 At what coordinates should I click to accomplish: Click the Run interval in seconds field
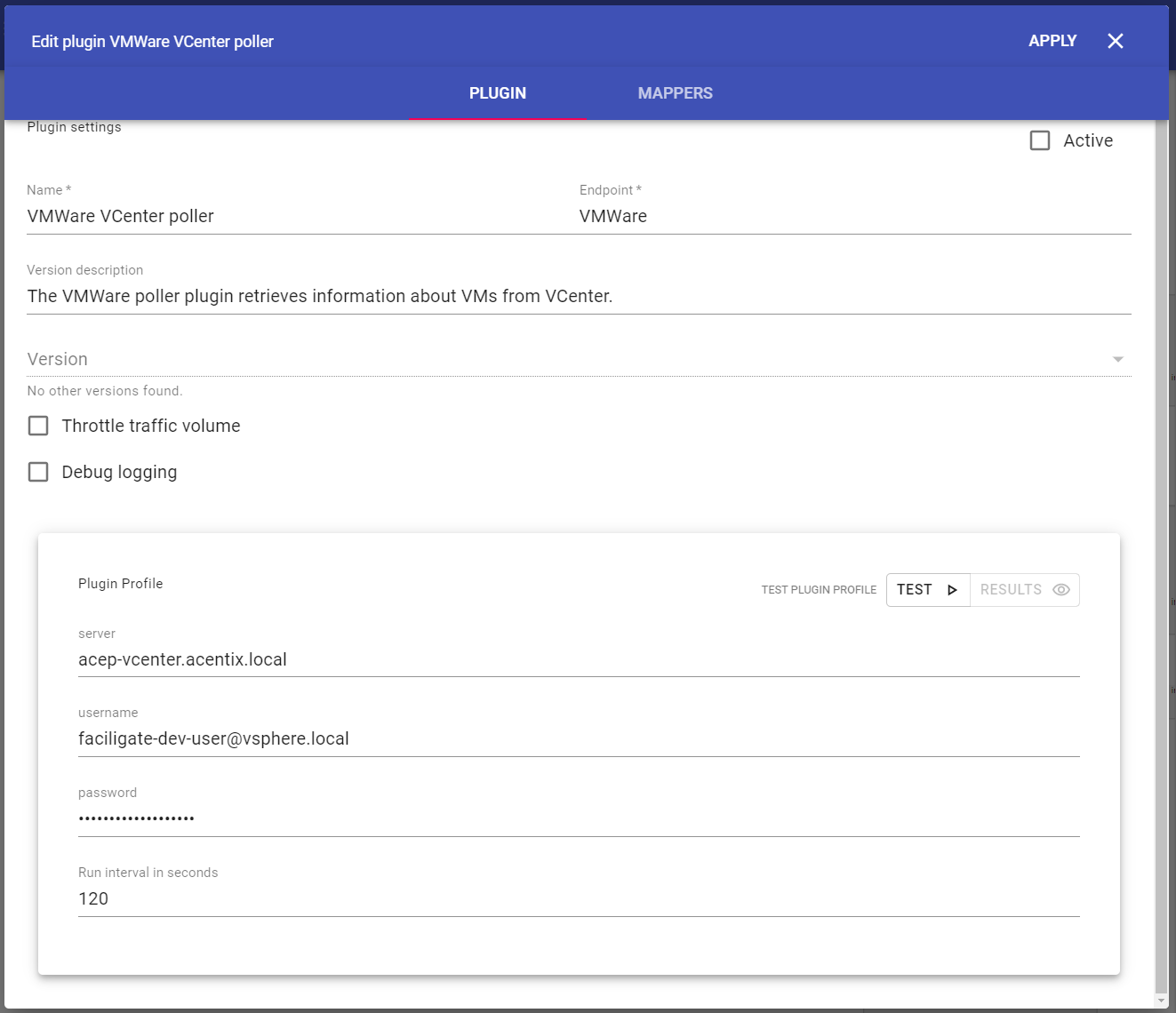coord(578,898)
